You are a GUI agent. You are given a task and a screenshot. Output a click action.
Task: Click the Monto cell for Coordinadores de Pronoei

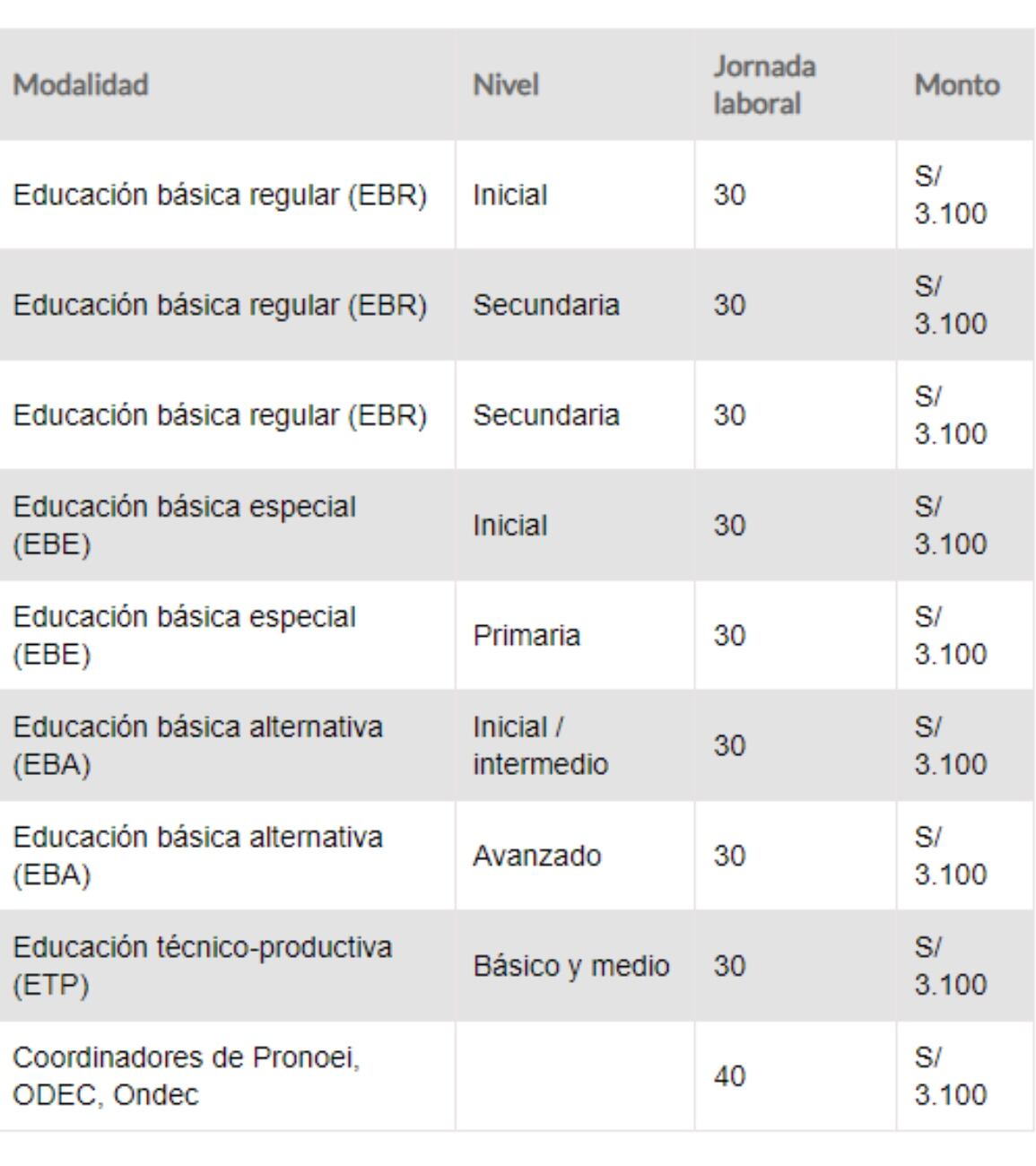(x=950, y=1076)
